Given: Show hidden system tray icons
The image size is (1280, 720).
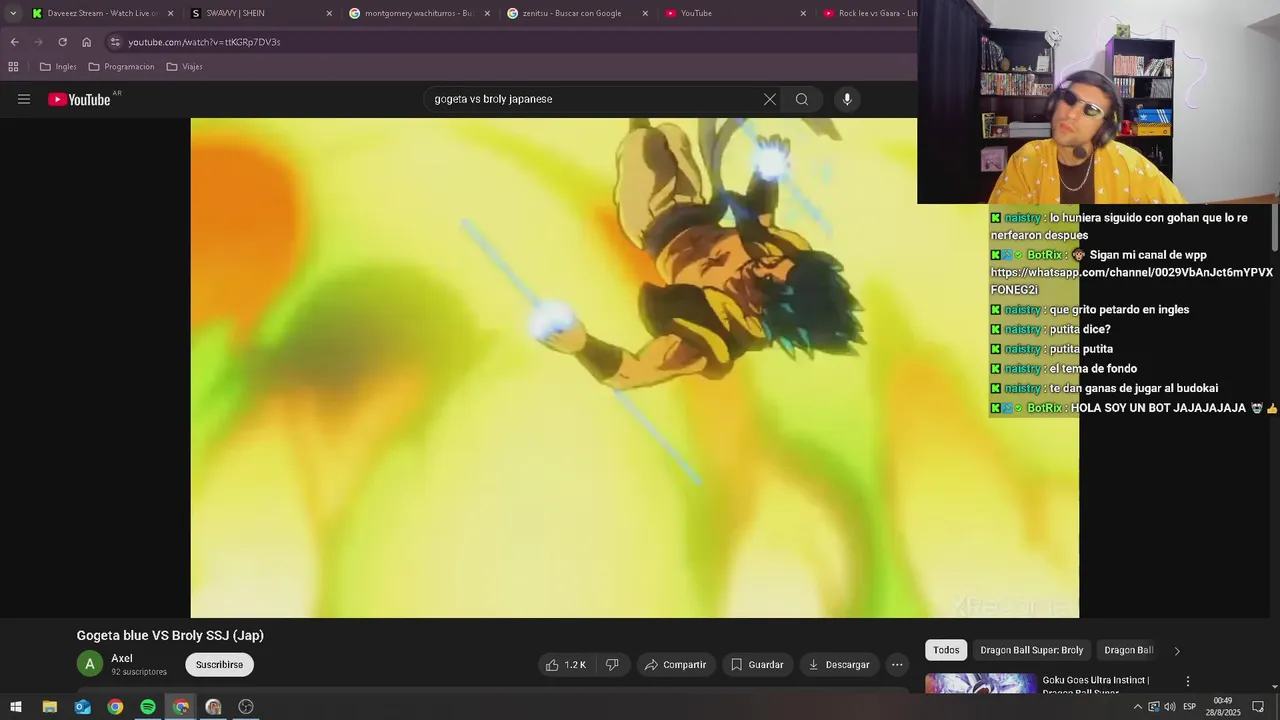Looking at the screenshot, I should tap(1137, 707).
